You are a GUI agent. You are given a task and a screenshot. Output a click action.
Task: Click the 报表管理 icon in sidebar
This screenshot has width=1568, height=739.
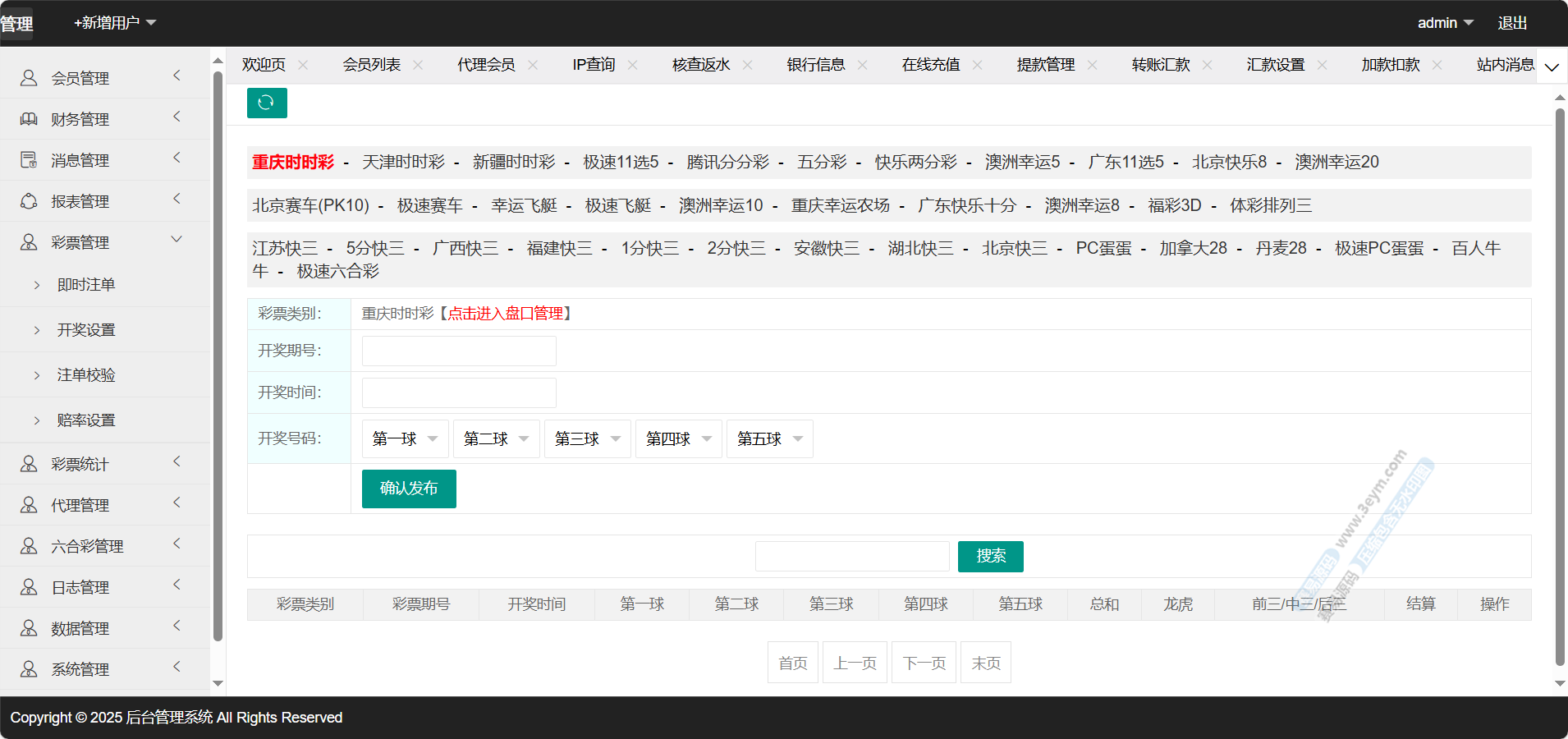pos(29,201)
